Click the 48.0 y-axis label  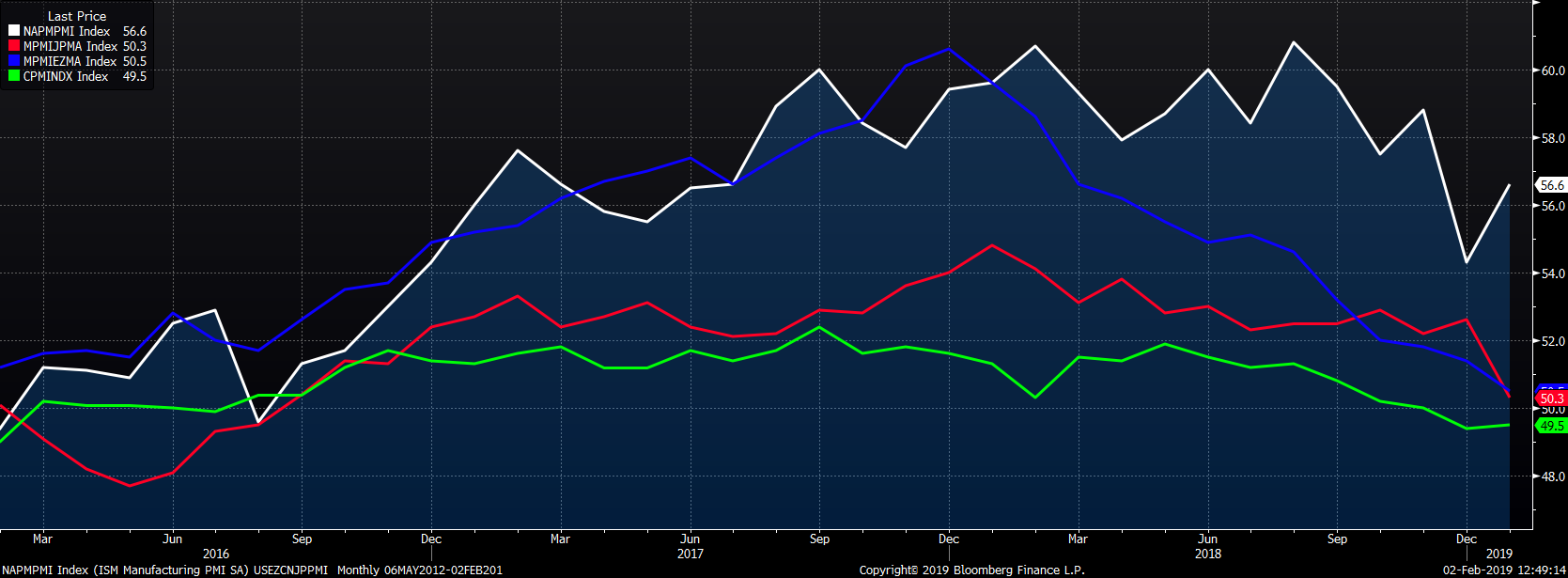(x=1552, y=476)
